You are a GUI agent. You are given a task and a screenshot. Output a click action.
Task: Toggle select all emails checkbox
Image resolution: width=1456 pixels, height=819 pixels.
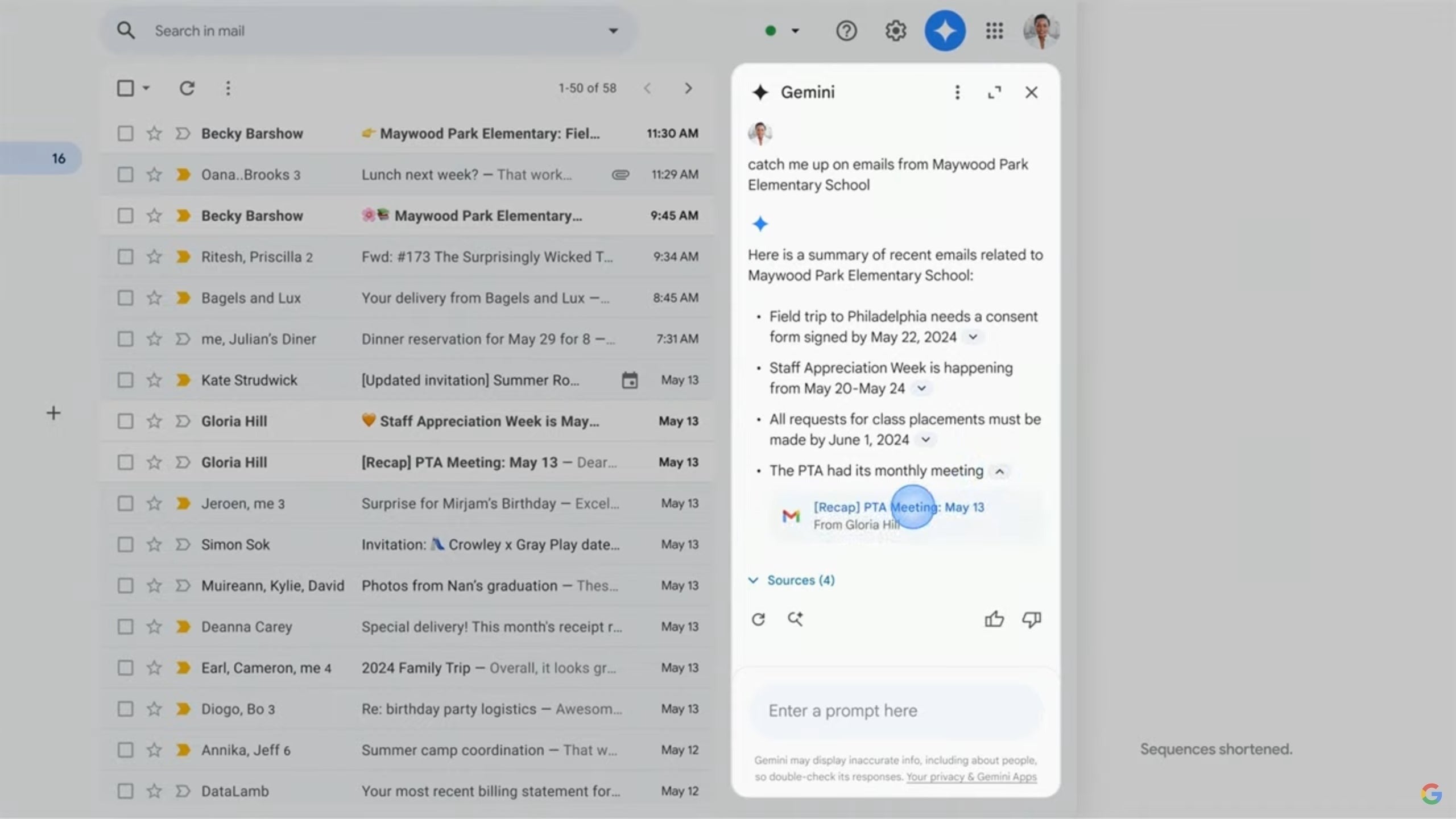(x=124, y=88)
